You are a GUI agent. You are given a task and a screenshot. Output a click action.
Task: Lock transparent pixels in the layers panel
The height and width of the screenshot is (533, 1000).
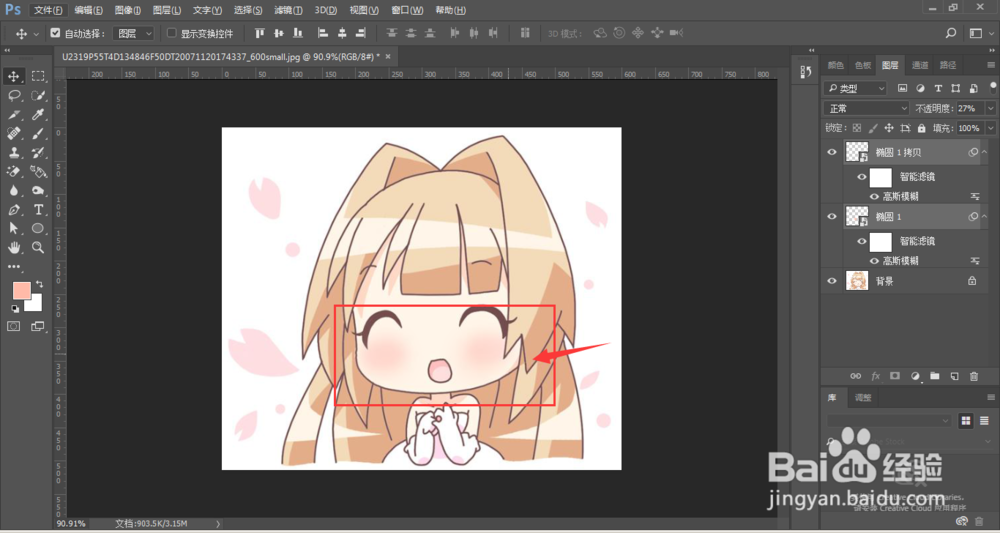pos(857,128)
